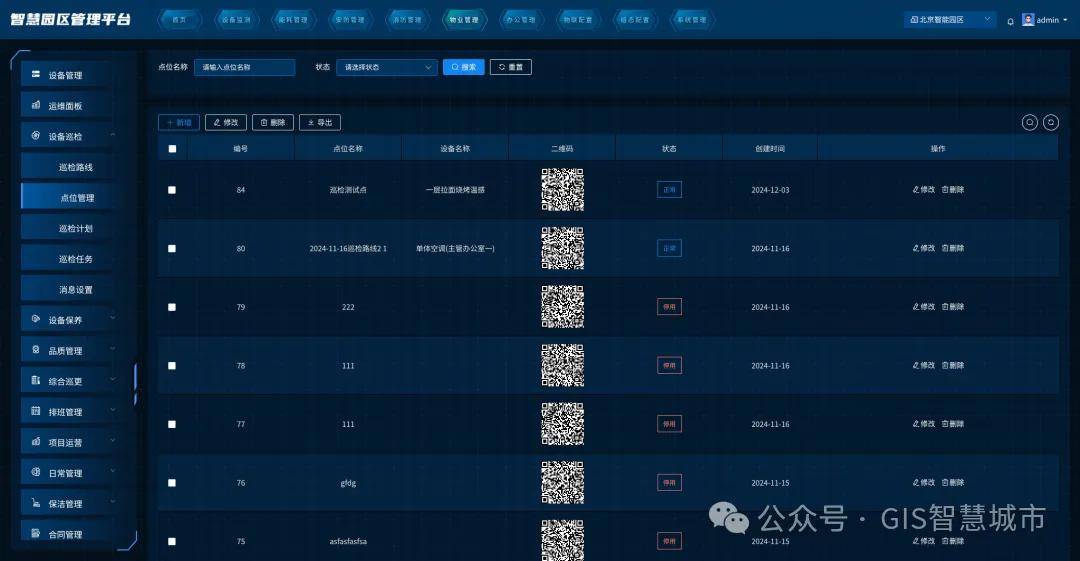This screenshot has height=561, width=1080.
Task: Refresh table with round refresh icon
Action: (1050, 123)
